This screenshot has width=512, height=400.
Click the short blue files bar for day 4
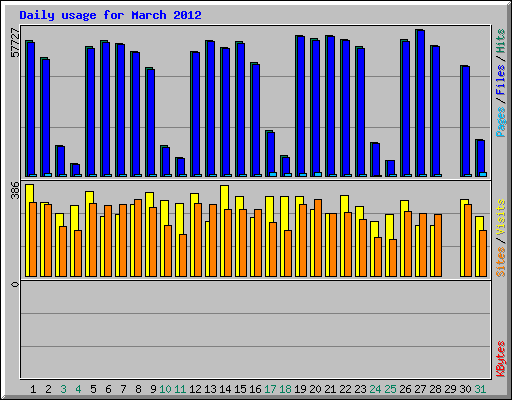click(x=76, y=170)
